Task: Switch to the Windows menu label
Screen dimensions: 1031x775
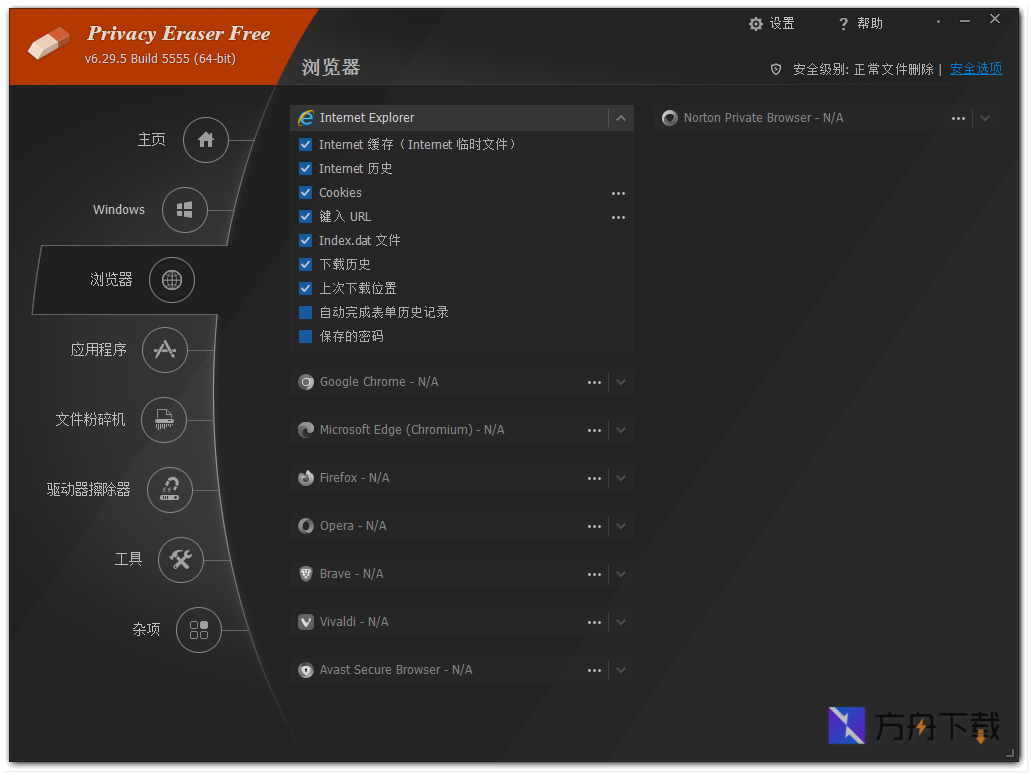Action: click(x=119, y=210)
